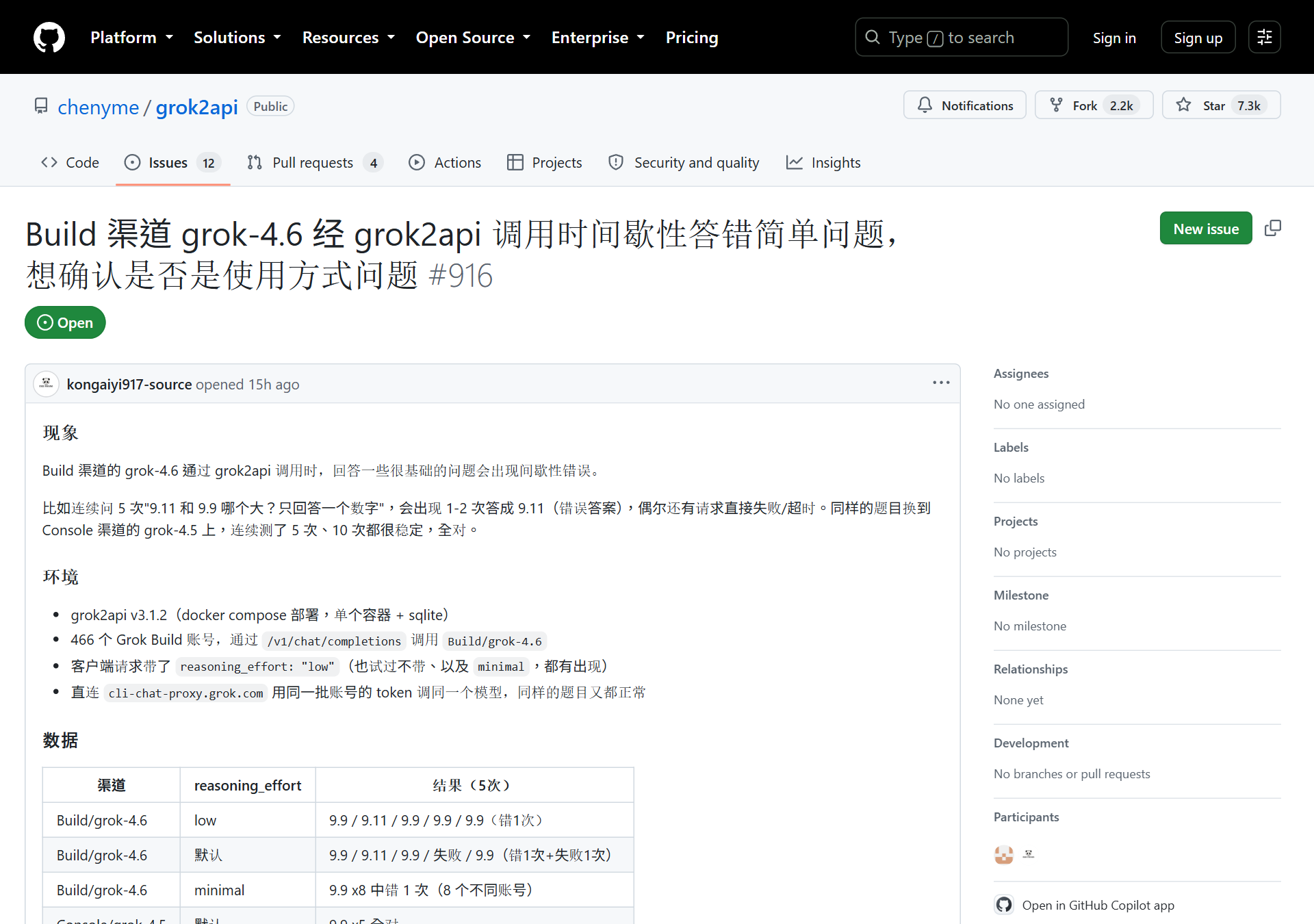The width and height of the screenshot is (1314, 924).
Task: Switch to the Projects tab
Action: 544,162
